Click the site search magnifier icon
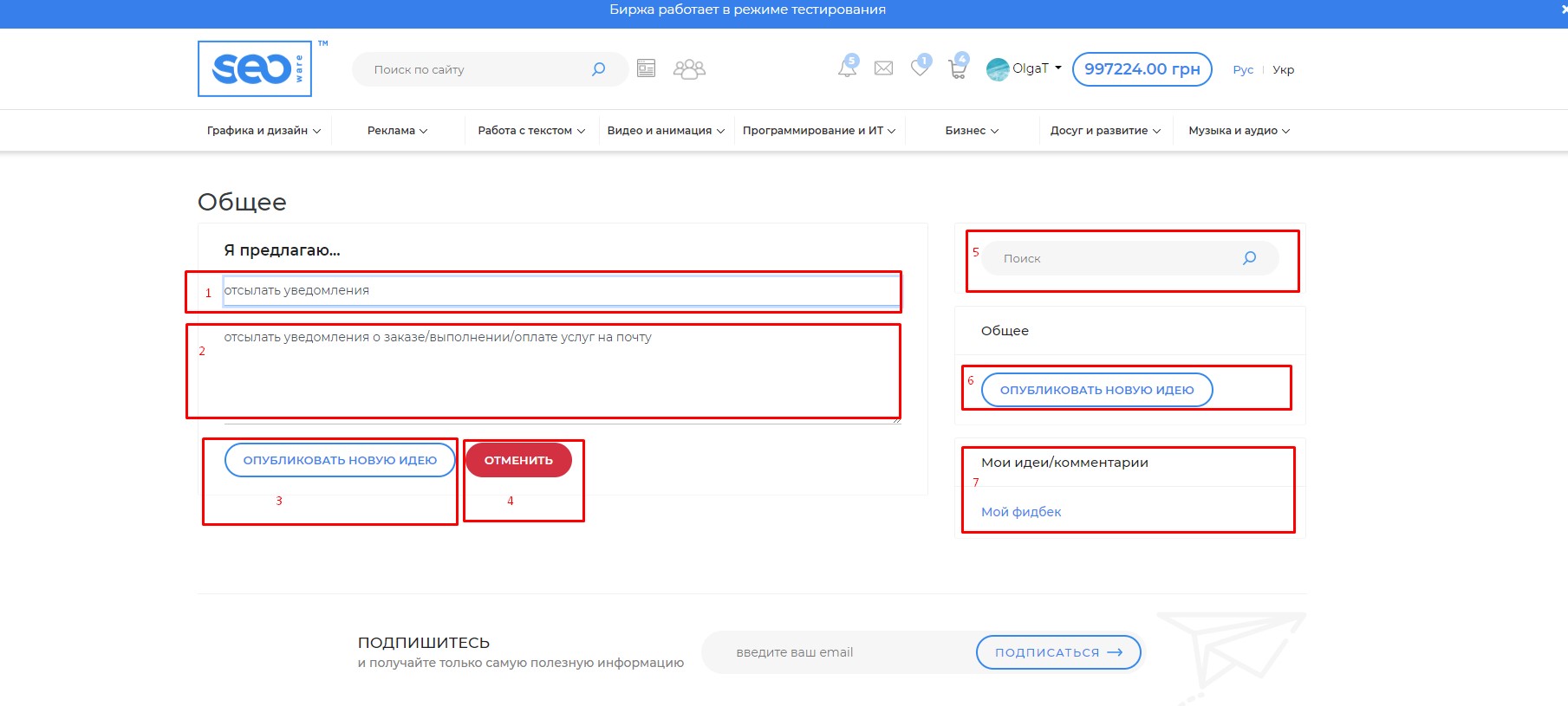This screenshot has height=706, width=1568. click(x=598, y=69)
